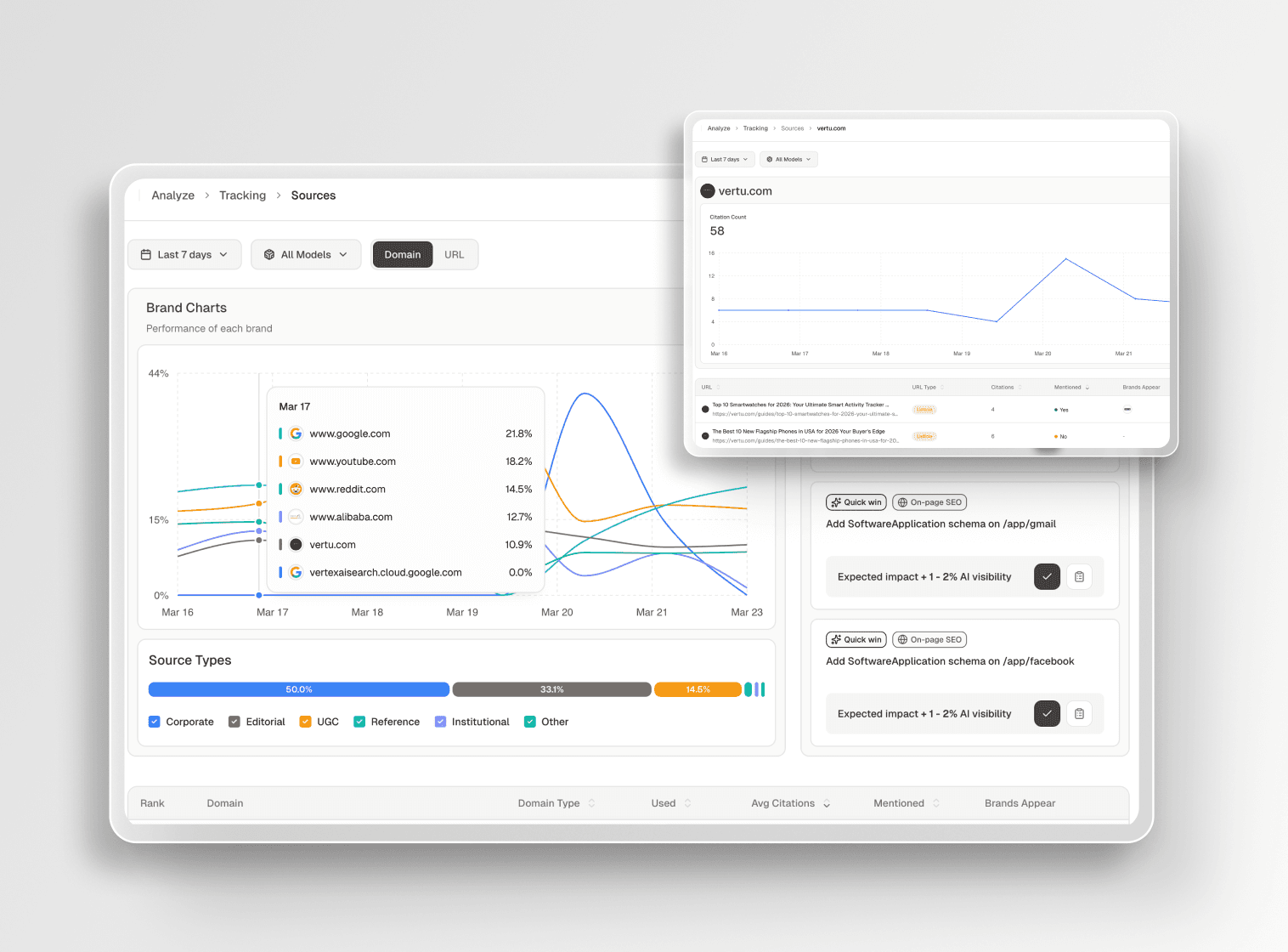This screenshot has height=952, width=1288.
Task: Toggle off the Institutional checkbox
Action: tap(440, 721)
